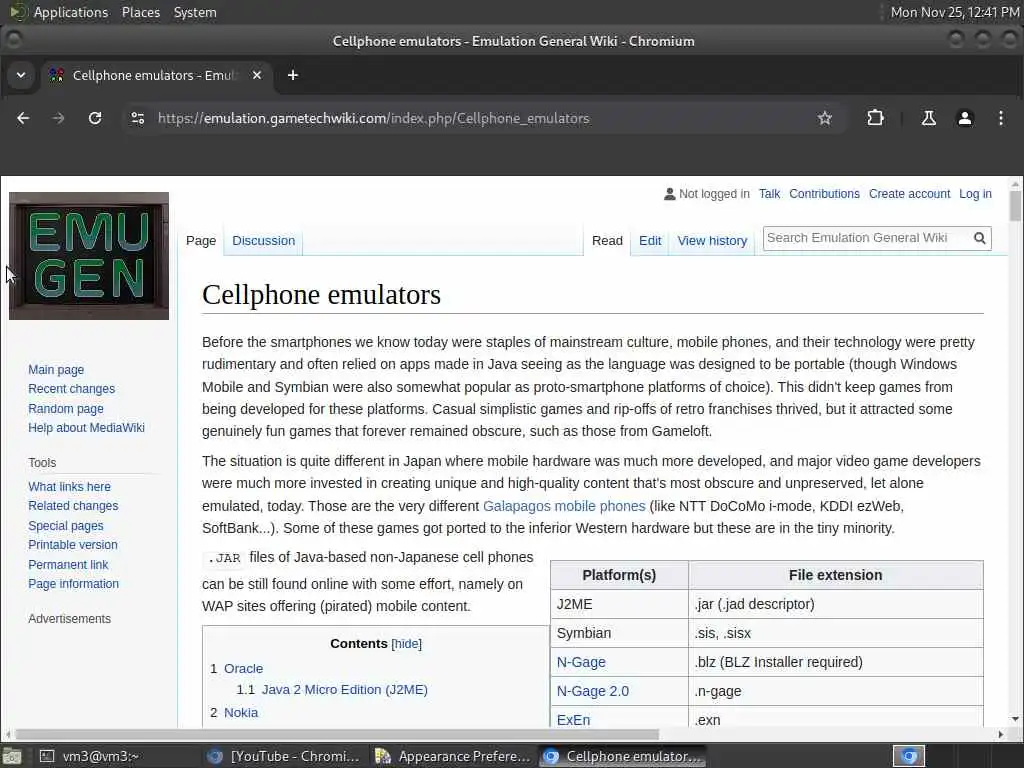Click the clock Mon Nov 25, 12:41 PM
This screenshot has width=1024, height=768.
pos(955,12)
